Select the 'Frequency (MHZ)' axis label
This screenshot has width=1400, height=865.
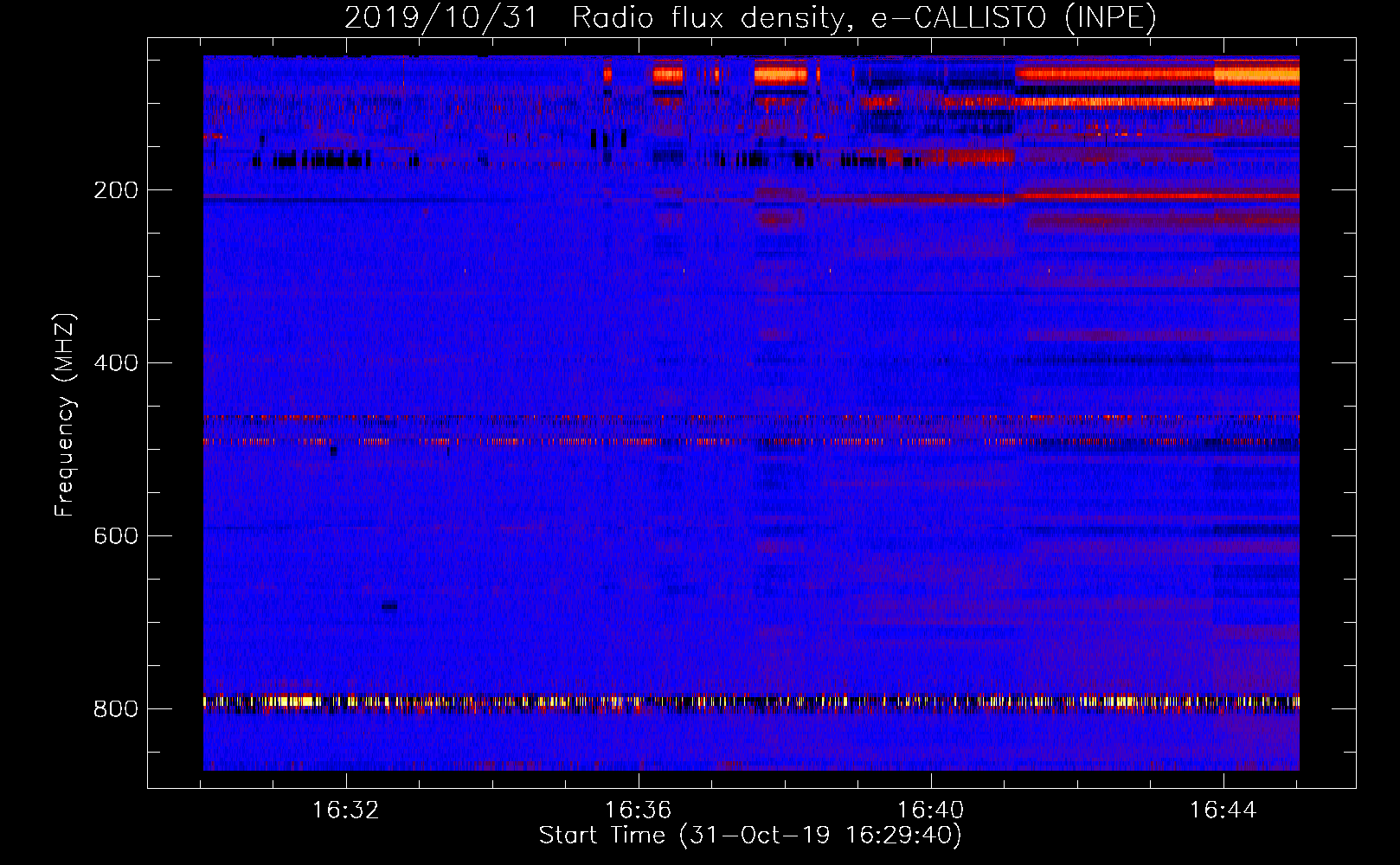pos(65,414)
